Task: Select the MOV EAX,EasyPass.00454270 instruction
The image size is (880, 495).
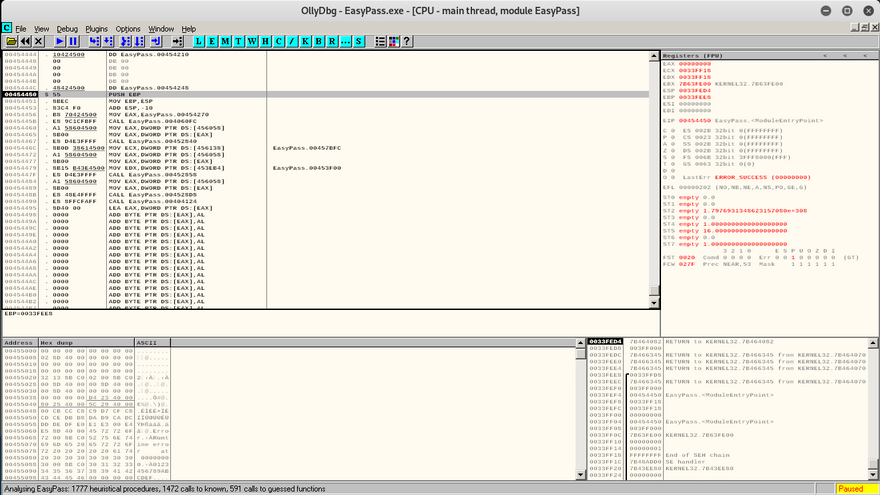Action: tap(326, 114)
